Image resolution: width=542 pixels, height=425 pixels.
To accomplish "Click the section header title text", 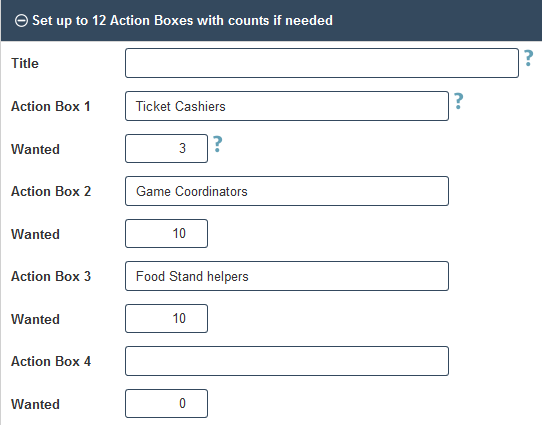I will coord(182,21).
